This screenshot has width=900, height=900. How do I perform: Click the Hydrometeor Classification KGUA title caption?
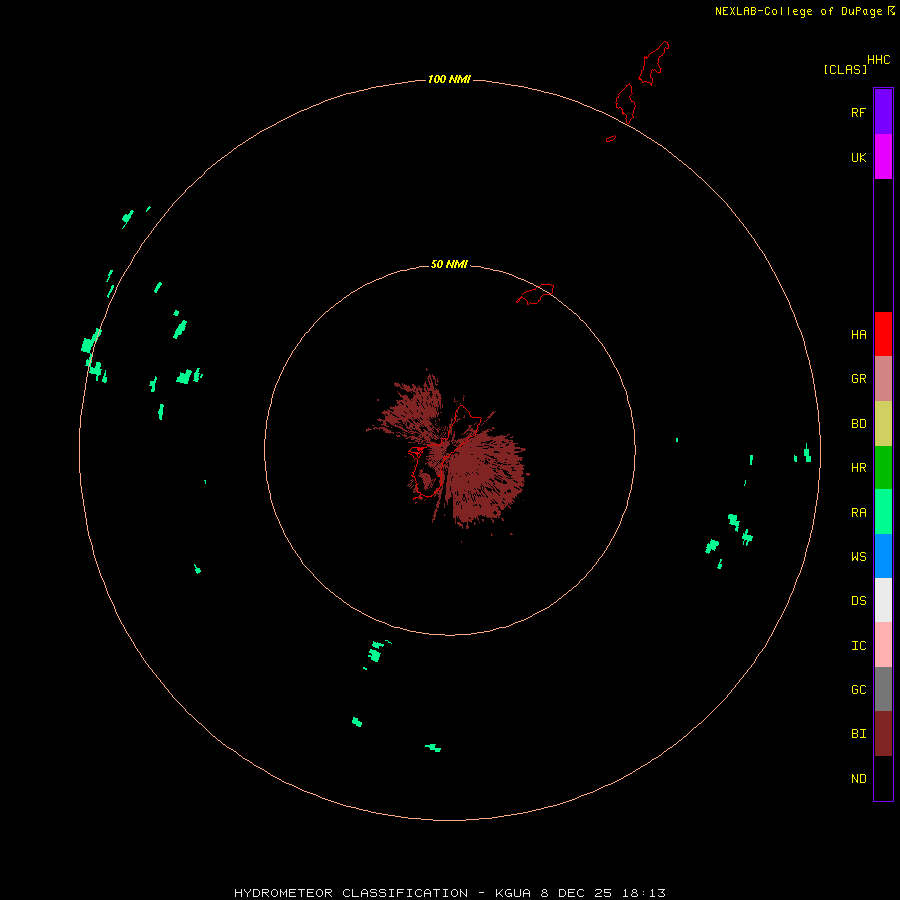point(449,893)
